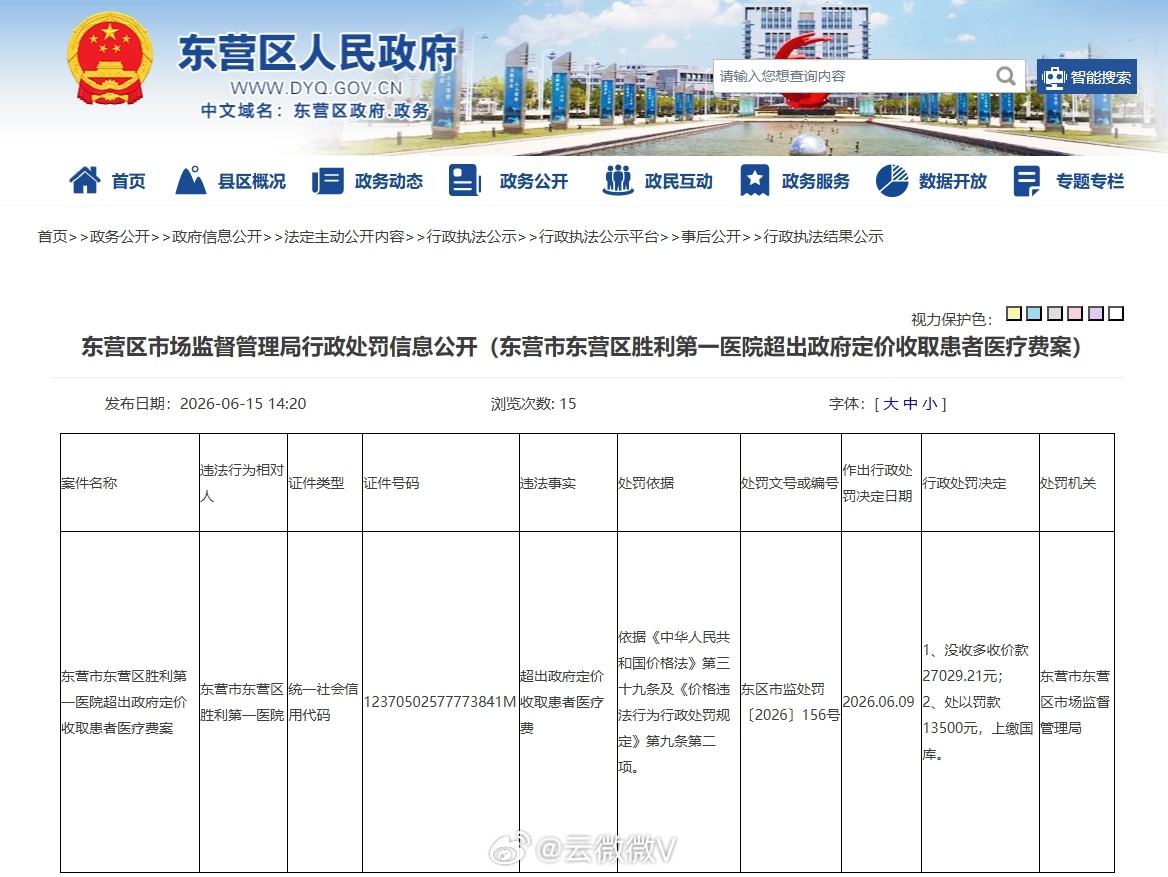Click the 东营市东营区市场监督管理局 cell
Viewport: 1168px width, 877px height.
pyautogui.click(x=1075, y=702)
